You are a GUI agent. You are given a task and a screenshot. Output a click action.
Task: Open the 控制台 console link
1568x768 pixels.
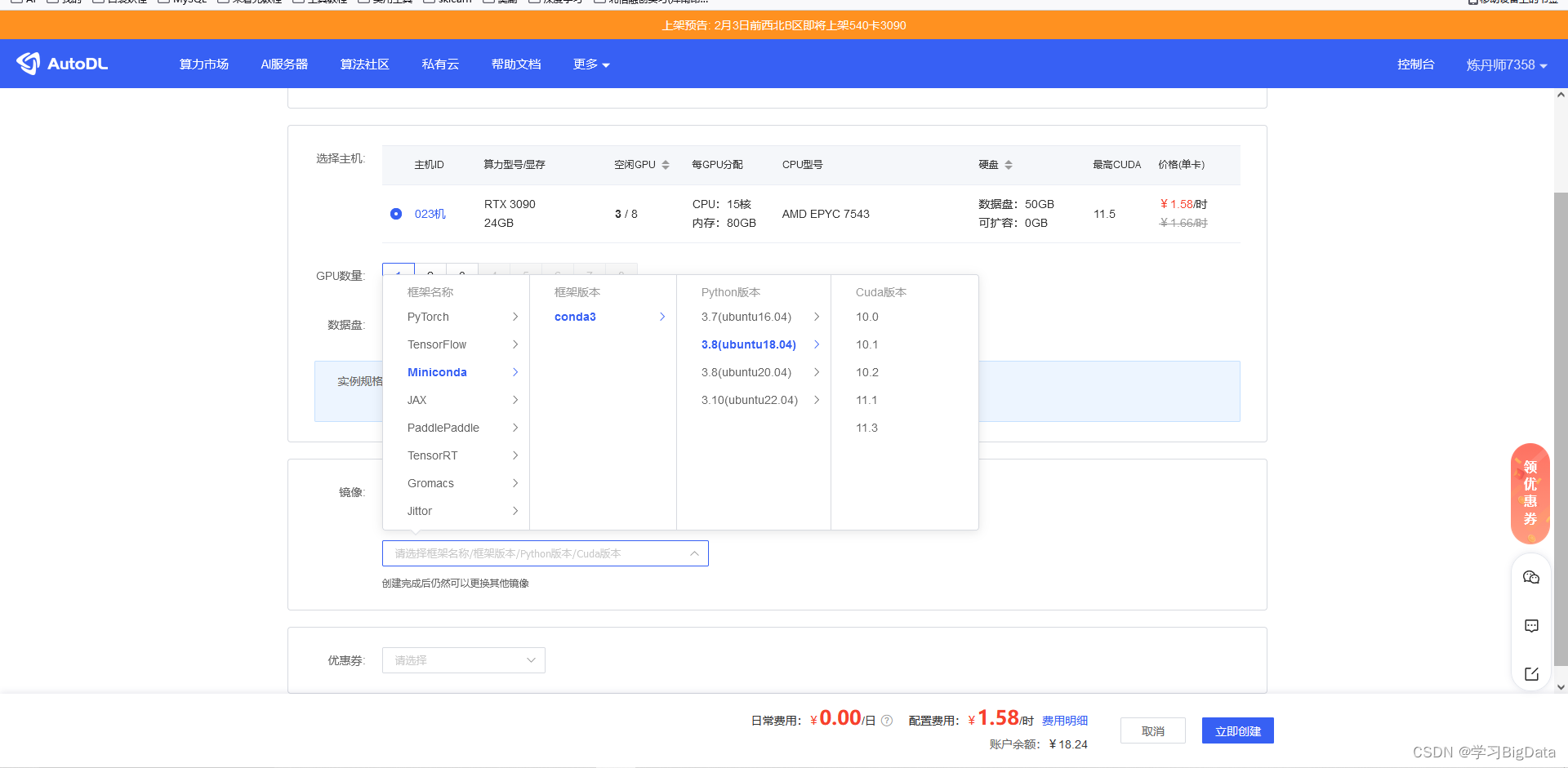click(x=1415, y=64)
